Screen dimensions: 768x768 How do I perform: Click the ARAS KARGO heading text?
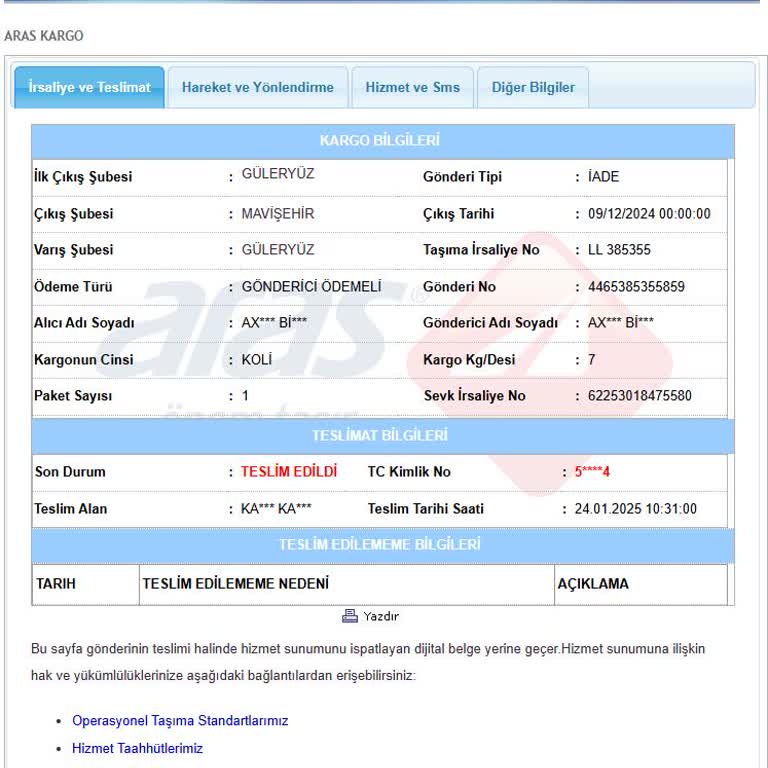click(44, 36)
